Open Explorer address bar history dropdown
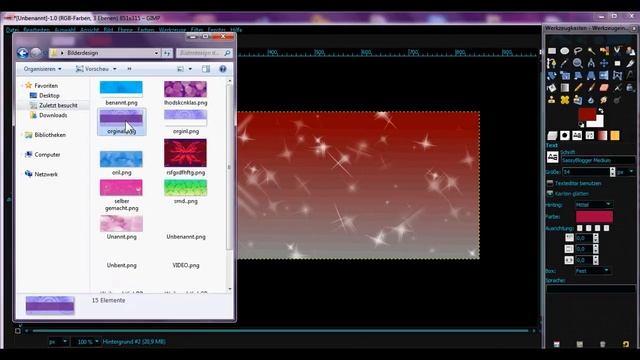 click(x=156, y=53)
